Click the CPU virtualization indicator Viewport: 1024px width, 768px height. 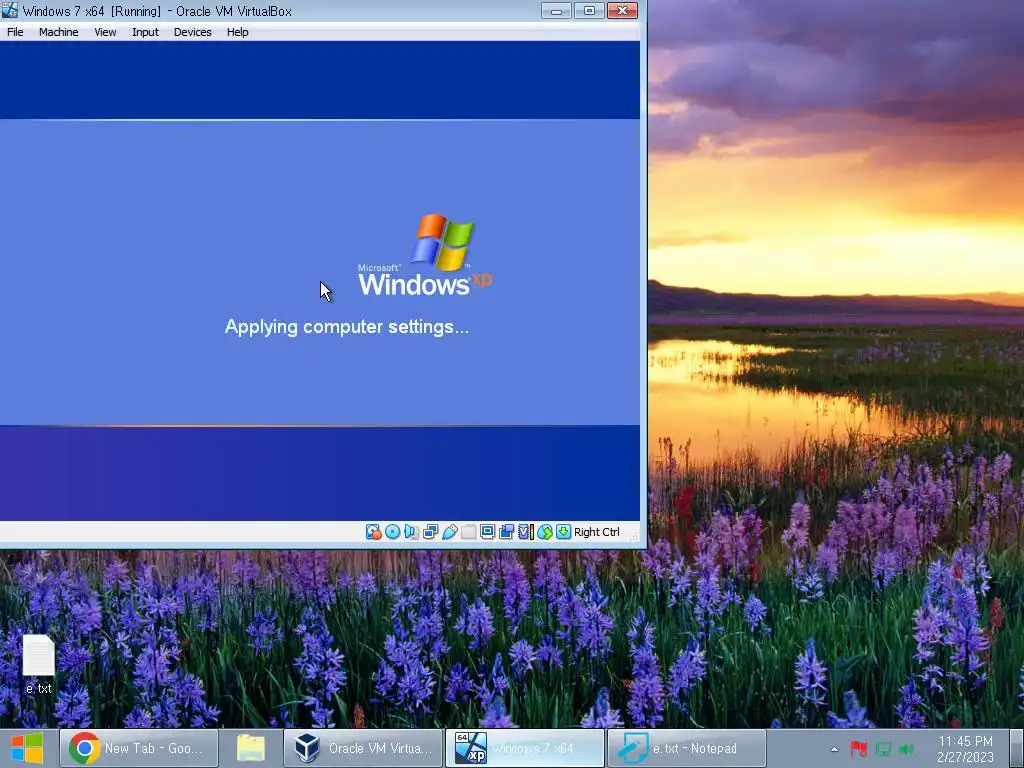(x=526, y=532)
